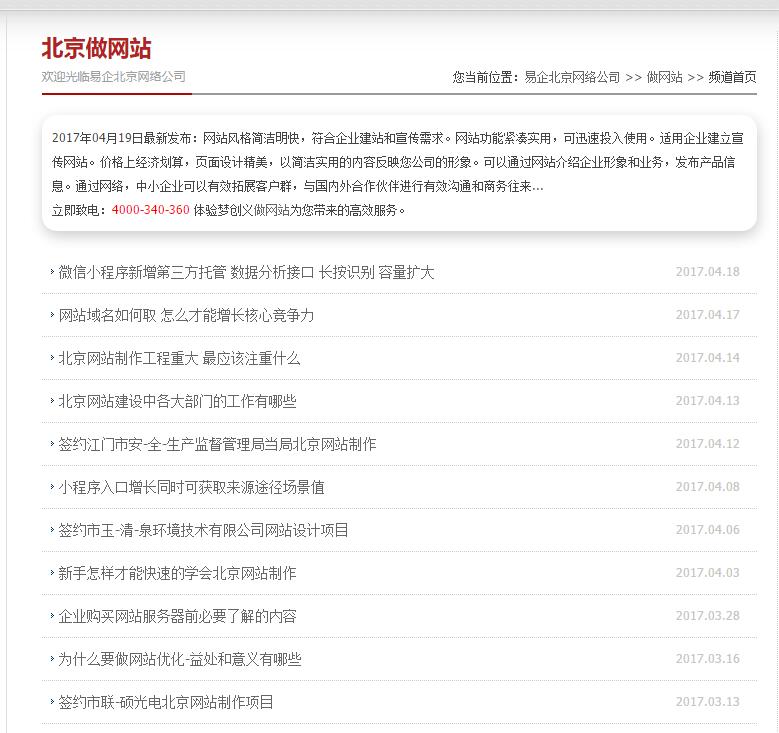779x733 pixels.
Task: Click 易企北京网络公司 breadcrumb link
Action: click(572, 77)
